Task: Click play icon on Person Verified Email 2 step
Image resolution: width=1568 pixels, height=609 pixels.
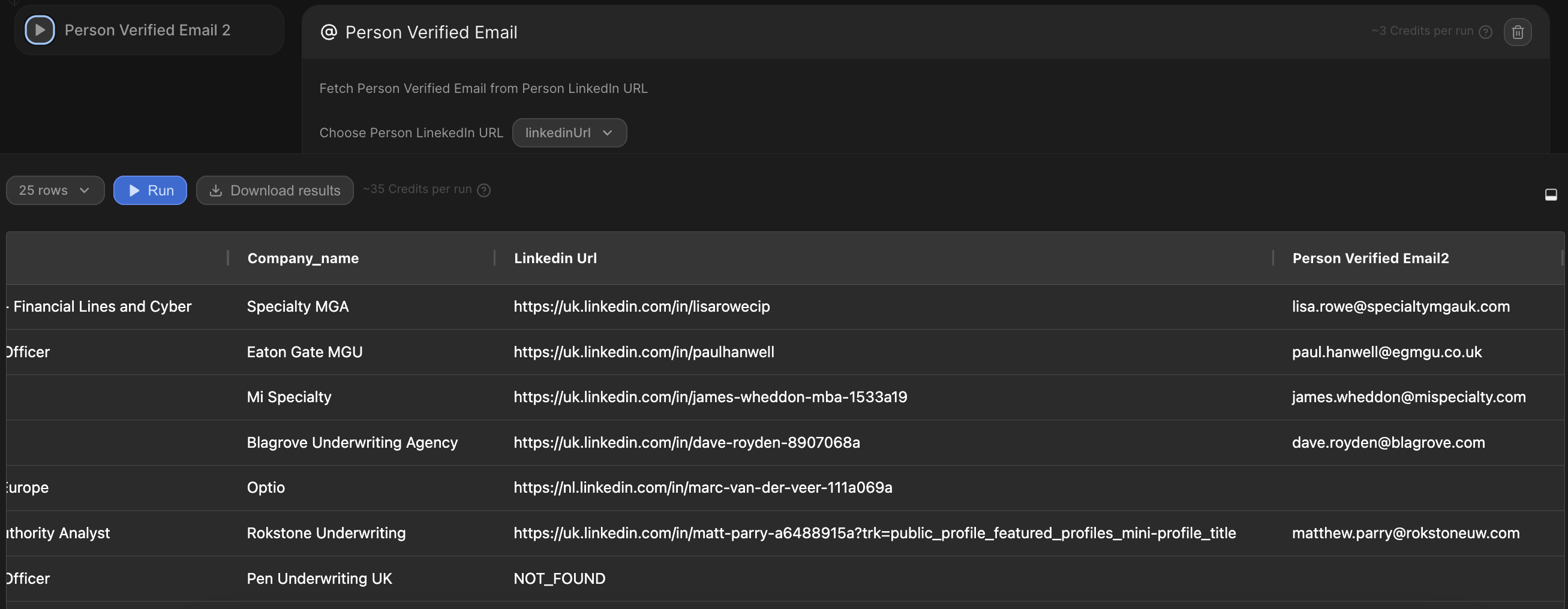Action: coord(40,30)
